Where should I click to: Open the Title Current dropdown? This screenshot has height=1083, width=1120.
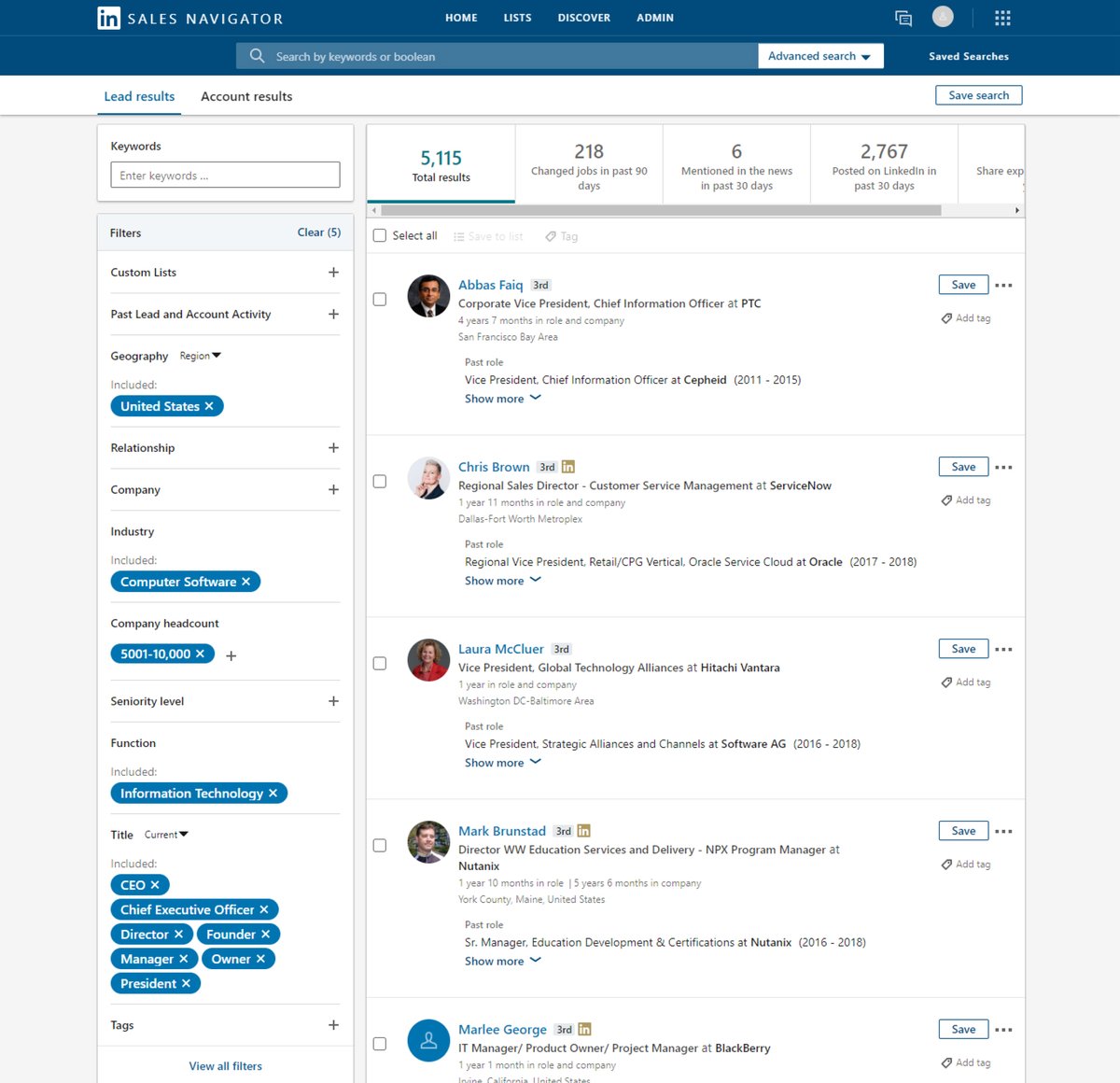[166, 835]
